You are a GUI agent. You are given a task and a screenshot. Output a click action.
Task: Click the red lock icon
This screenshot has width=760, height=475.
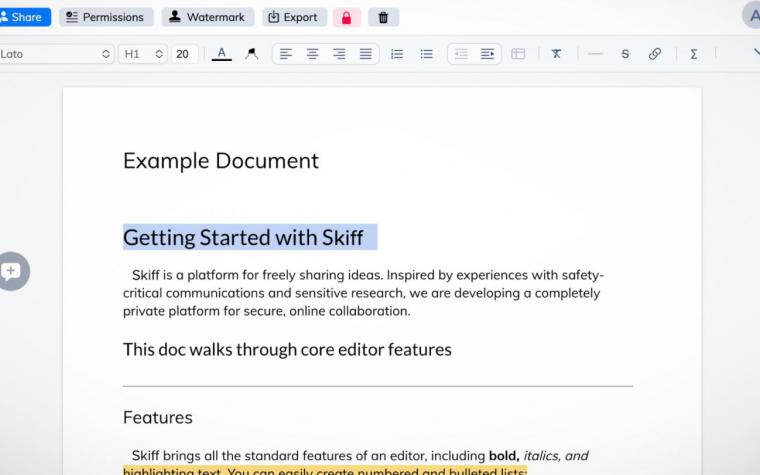click(347, 17)
